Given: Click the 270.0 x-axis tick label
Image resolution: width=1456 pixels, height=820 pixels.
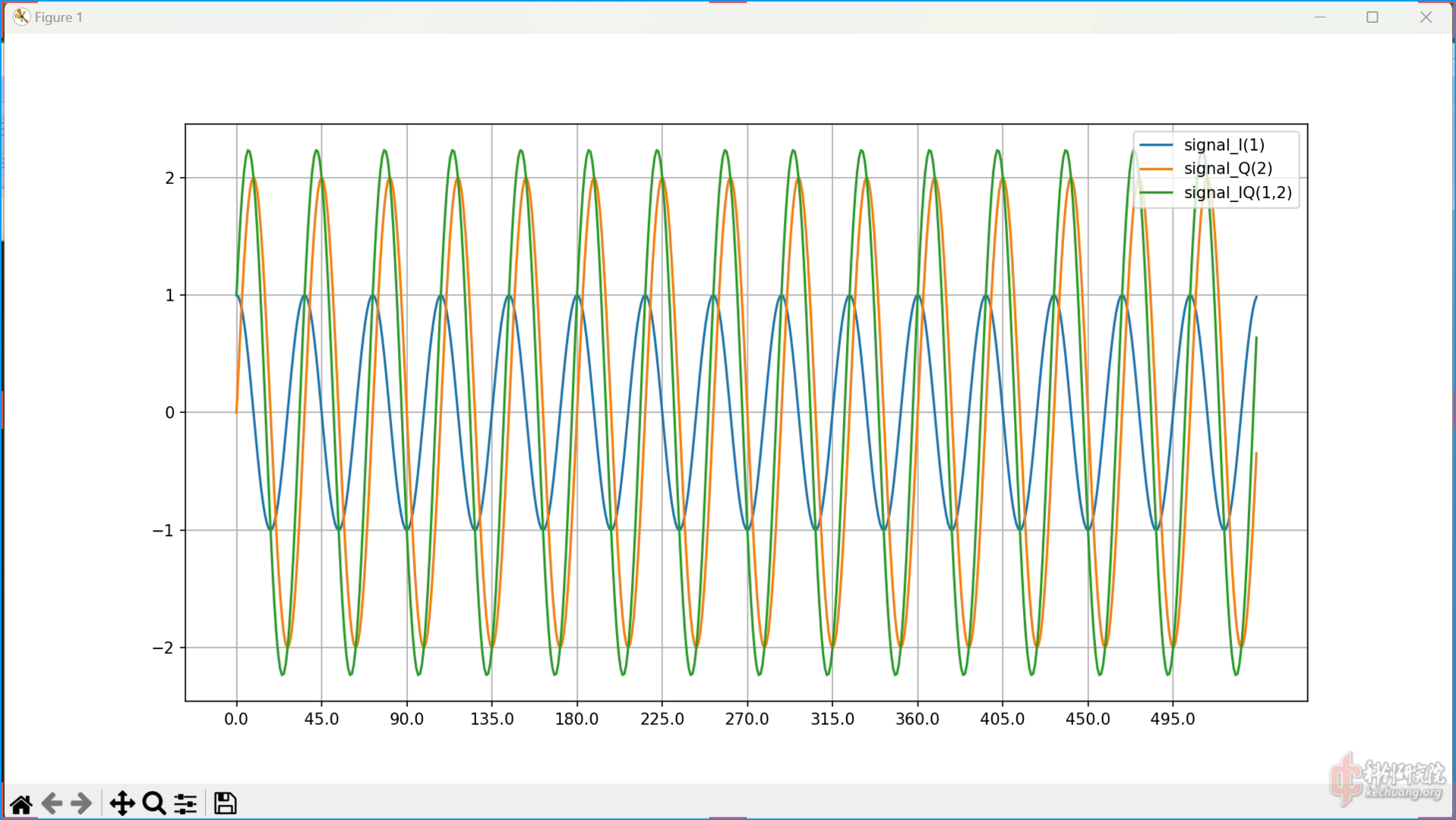Looking at the screenshot, I should (x=747, y=719).
